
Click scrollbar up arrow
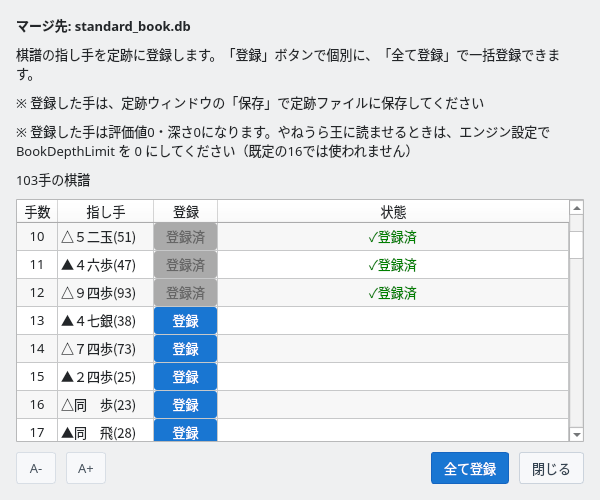[x=576, y=208]
